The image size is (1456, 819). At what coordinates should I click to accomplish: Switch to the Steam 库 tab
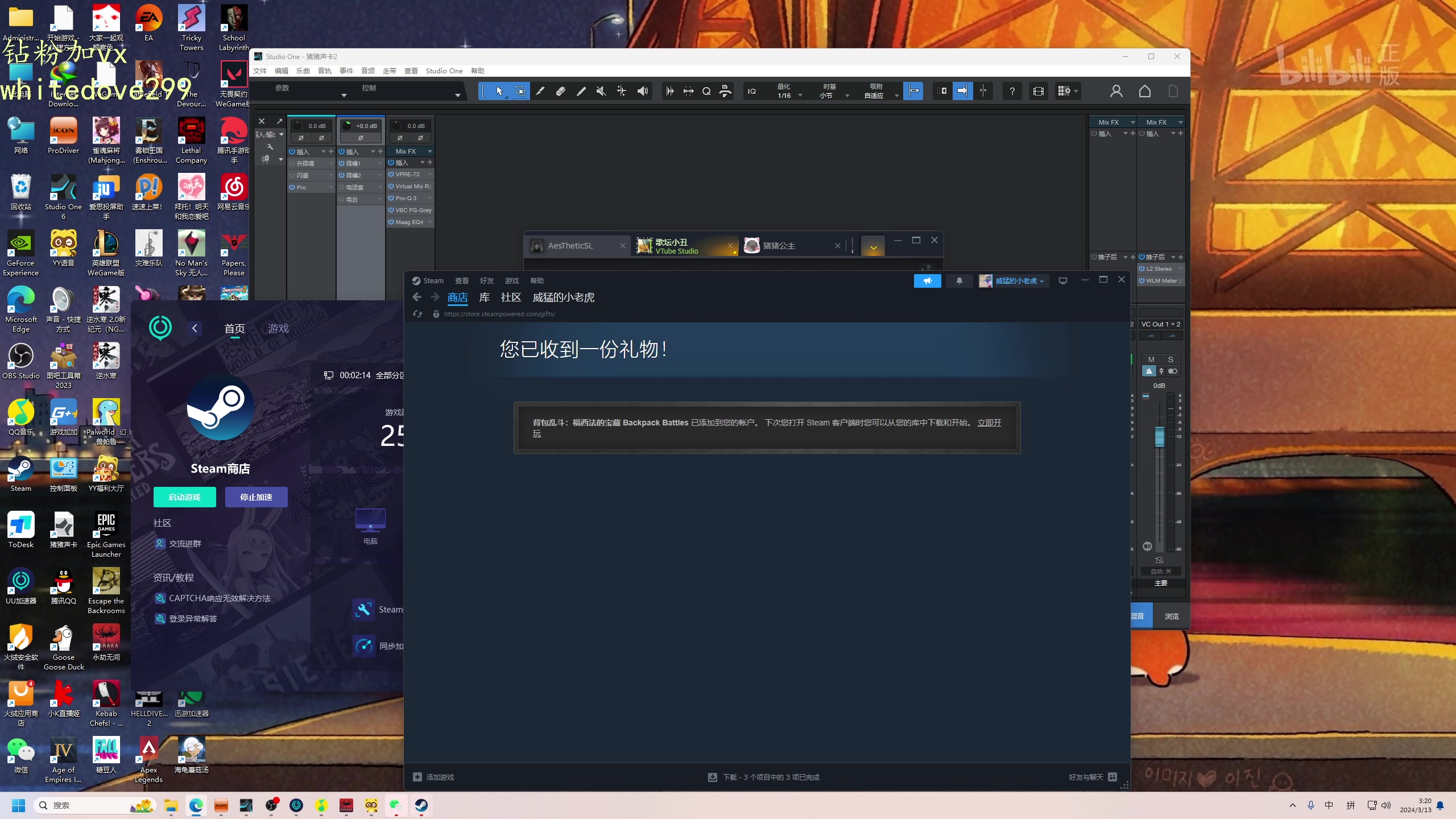coord(484,297)
